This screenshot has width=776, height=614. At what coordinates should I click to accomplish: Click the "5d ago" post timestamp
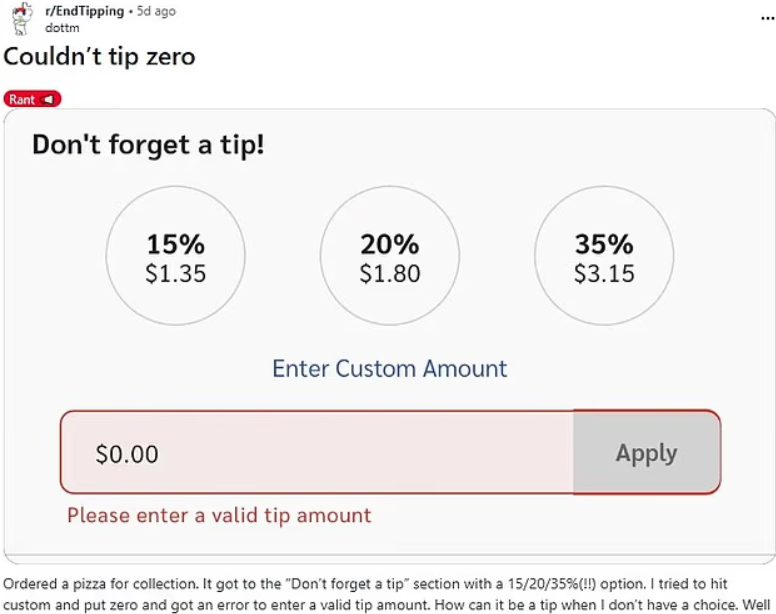(x=156, y=11)
